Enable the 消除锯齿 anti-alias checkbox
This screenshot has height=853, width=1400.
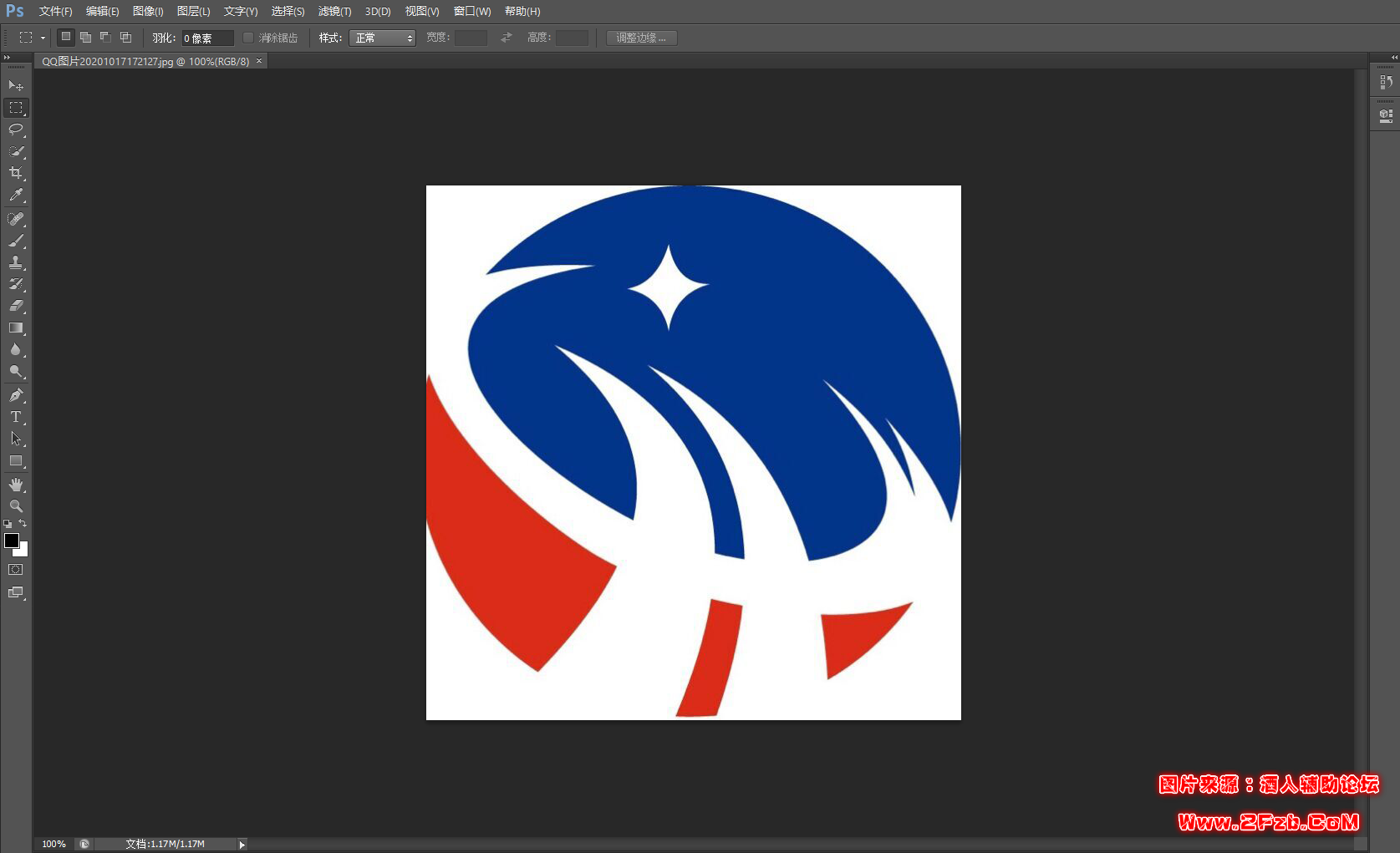248,38
